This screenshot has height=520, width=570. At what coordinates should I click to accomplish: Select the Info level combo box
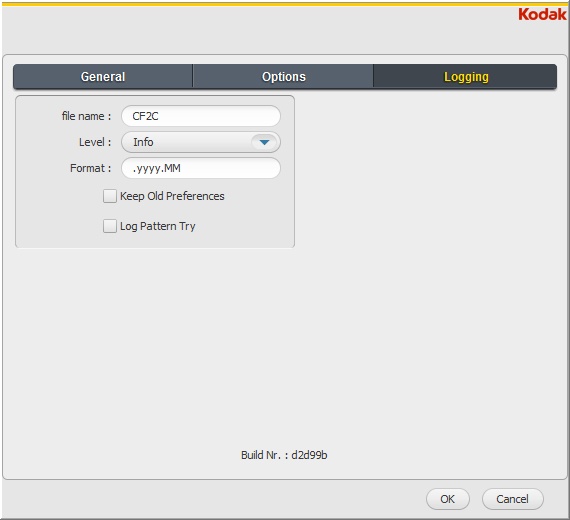[x=201, y=142]
